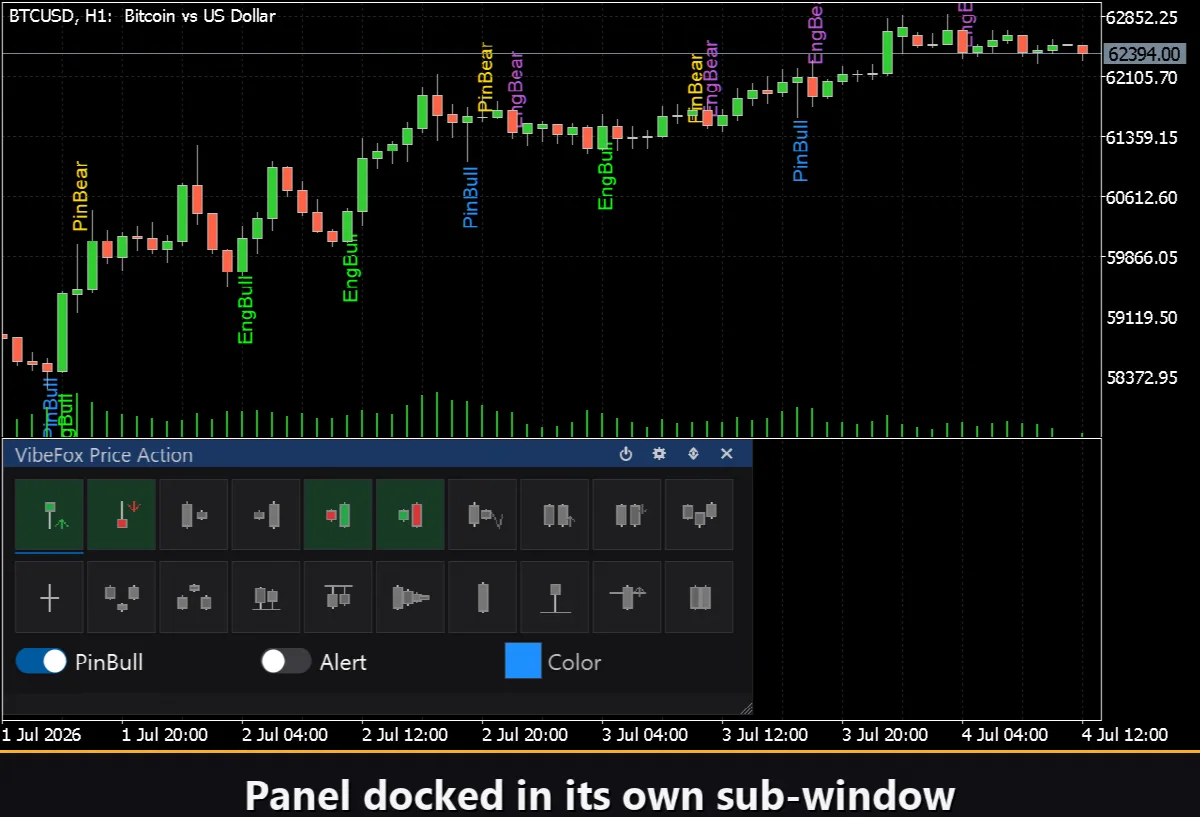Screen dimensions: 1200x817
Task: Click the 4 Jul 04:00 time axis label
Action: point(1005,735)
